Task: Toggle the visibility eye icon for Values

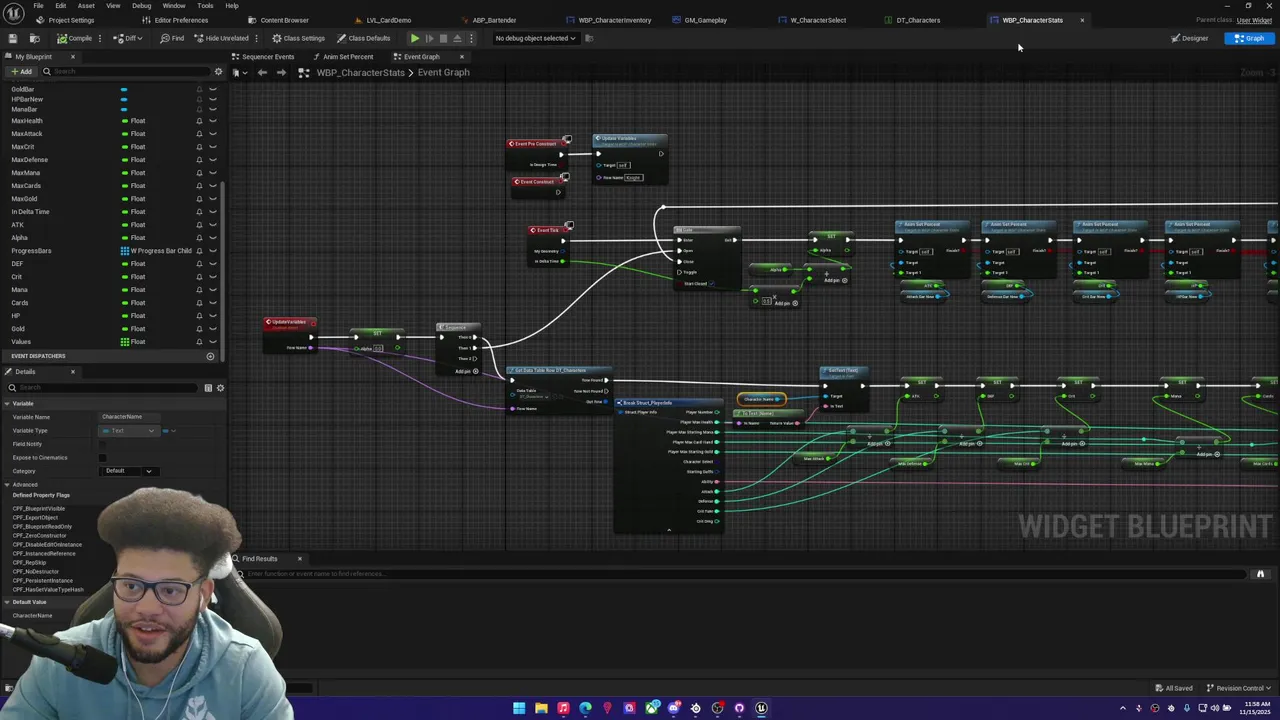Action: click(x=212, y=342)
